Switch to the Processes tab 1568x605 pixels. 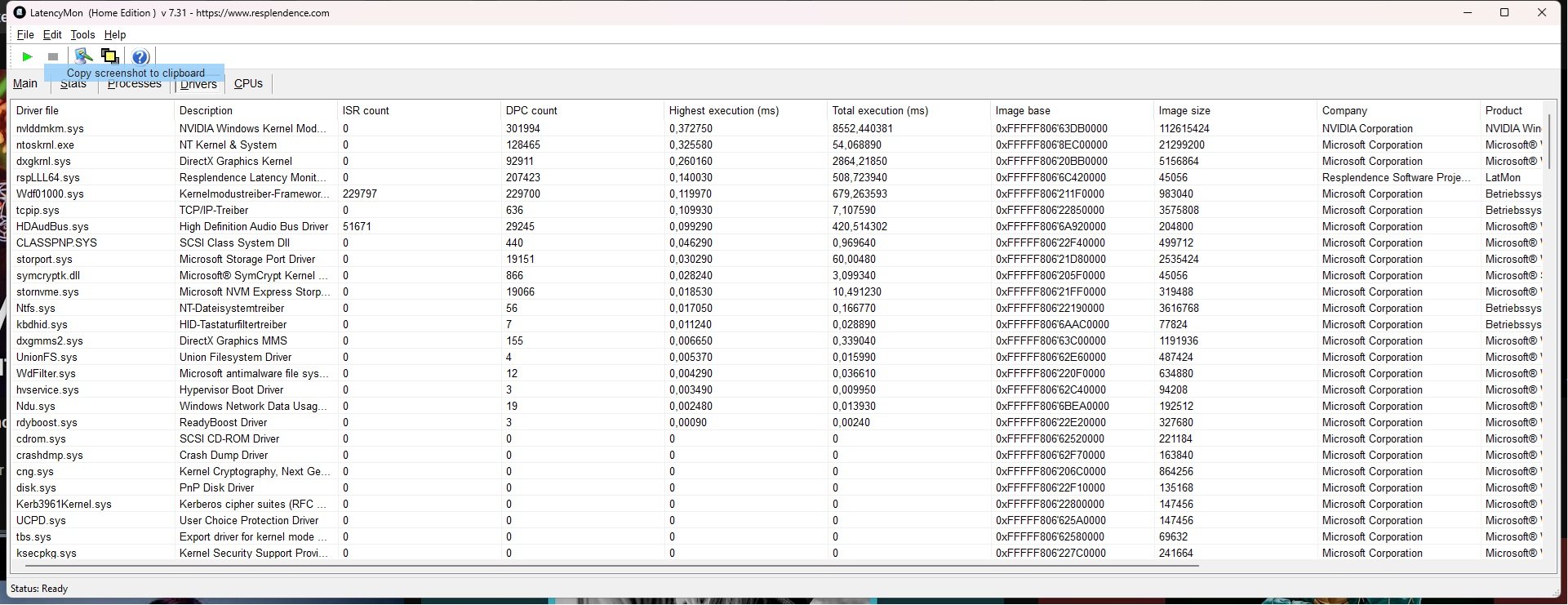click(x=135, y=84)
